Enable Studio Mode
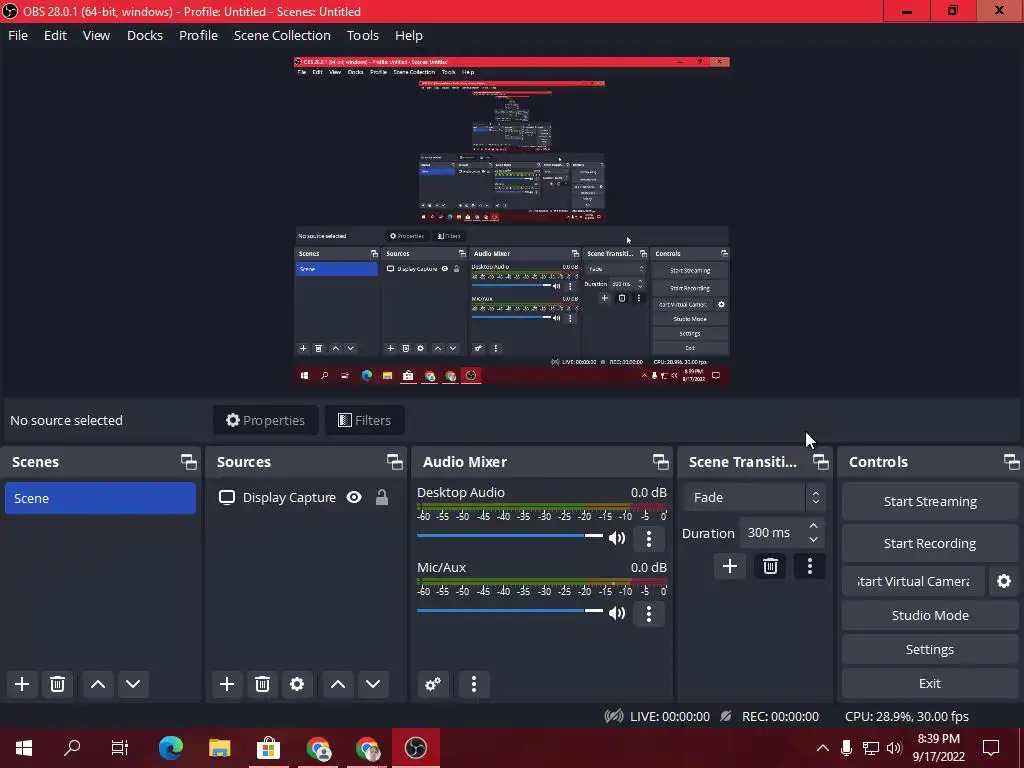 pos(930,615)
